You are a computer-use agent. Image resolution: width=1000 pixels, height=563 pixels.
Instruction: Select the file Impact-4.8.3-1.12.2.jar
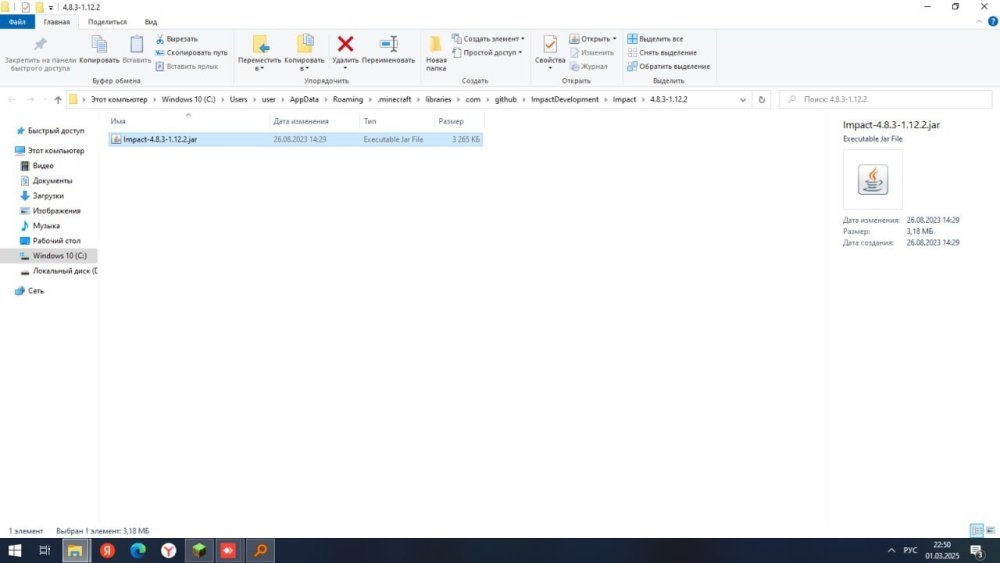[x=295, y=139]
